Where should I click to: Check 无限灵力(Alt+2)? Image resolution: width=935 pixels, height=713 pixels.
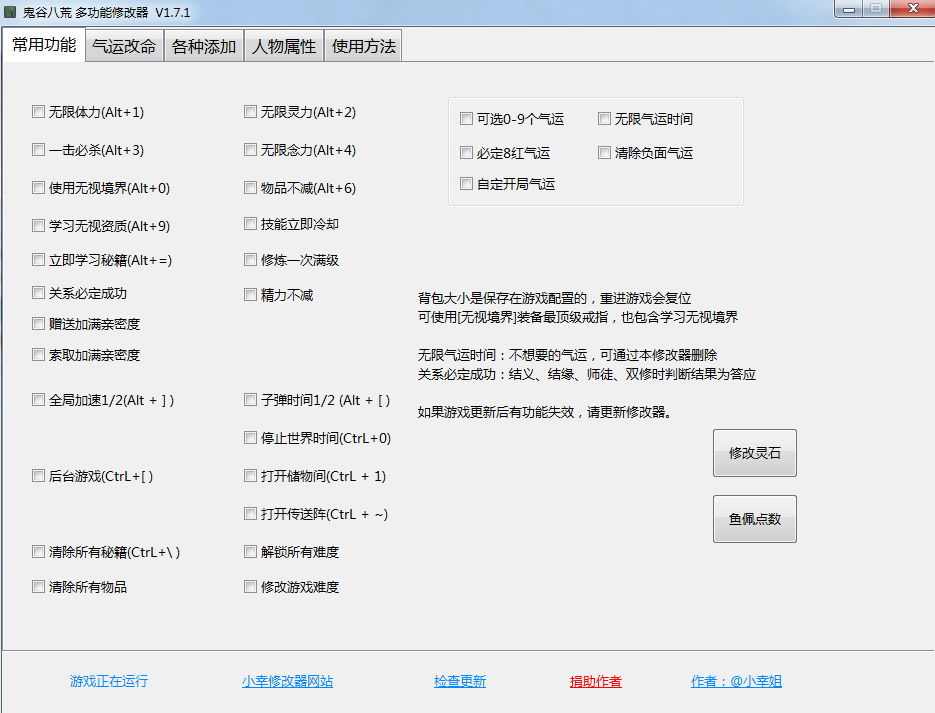[x=250, y=112]
